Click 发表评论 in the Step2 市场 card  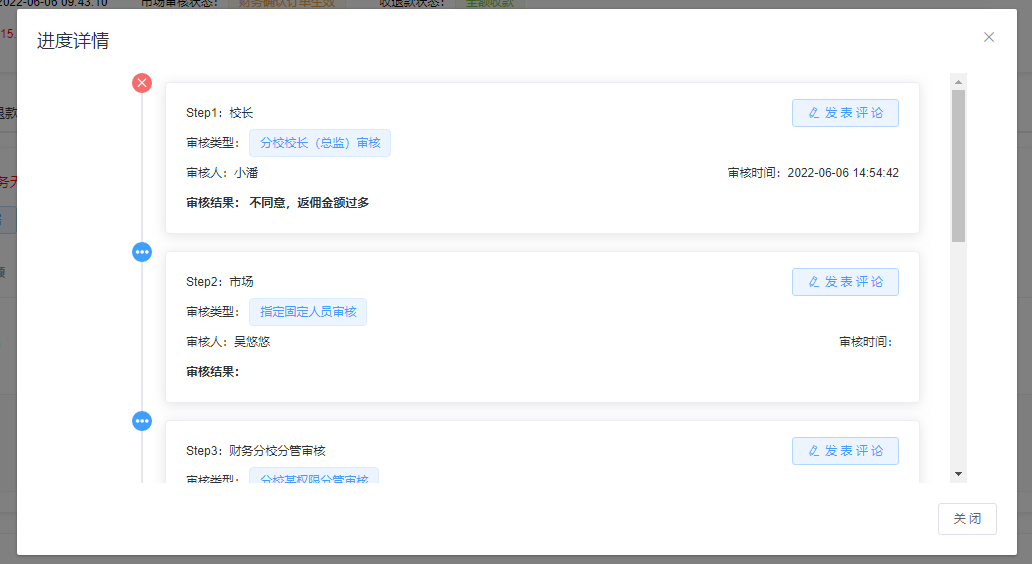845,282
